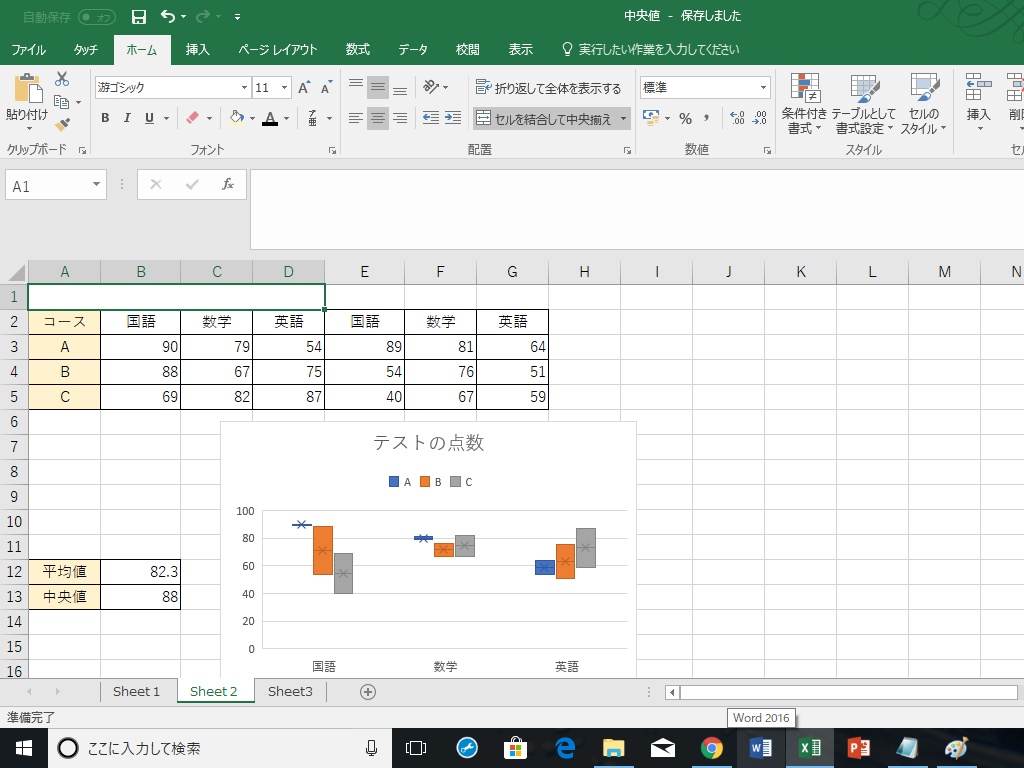The height and width of the screenshot is (768, 1024).
Task: Apply Comma Style number formatting
Action: (x=707, y=118)
